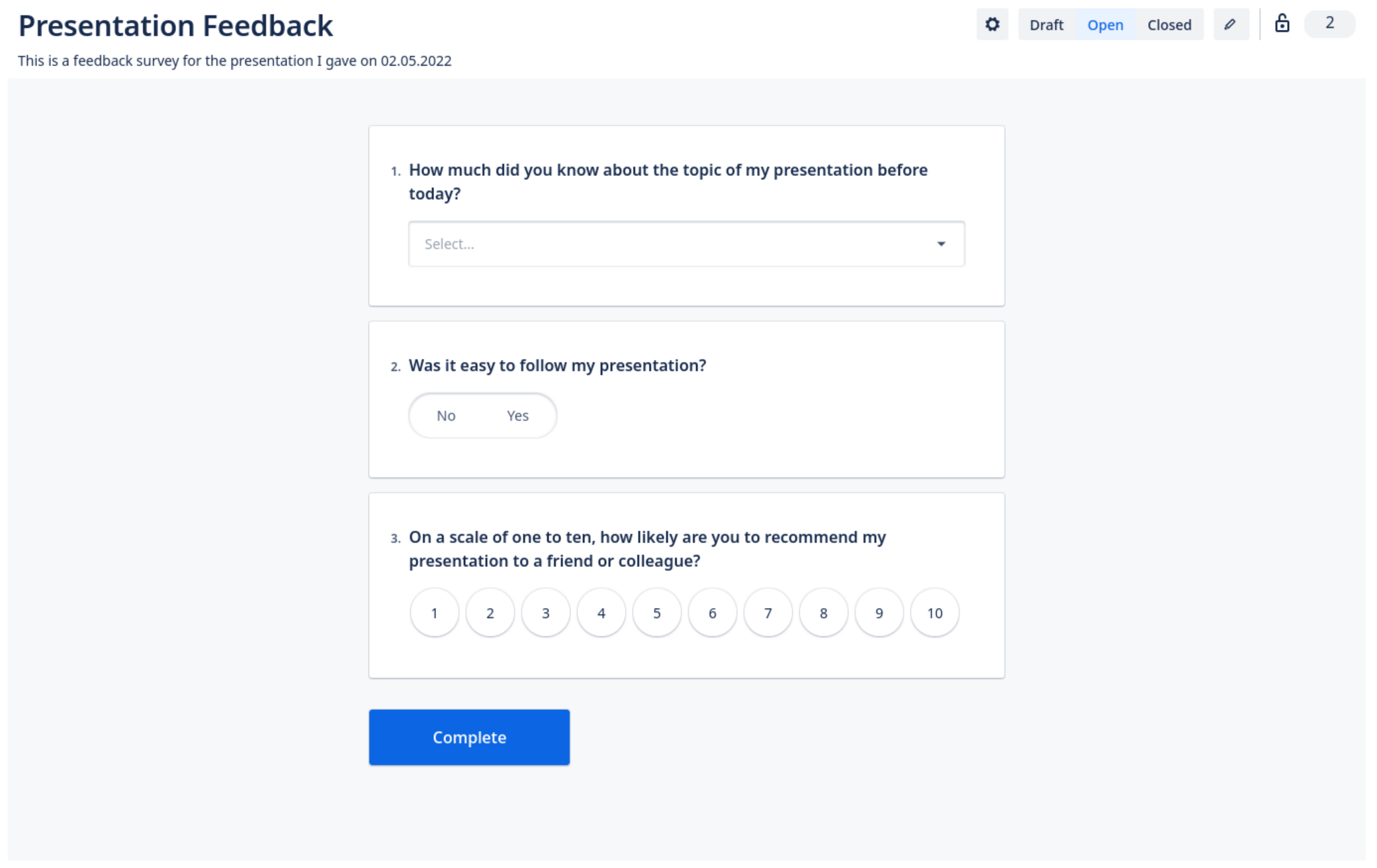Open the survey settings gear icon
This screenshot has height=868, width=1377.
coord(991,24)
